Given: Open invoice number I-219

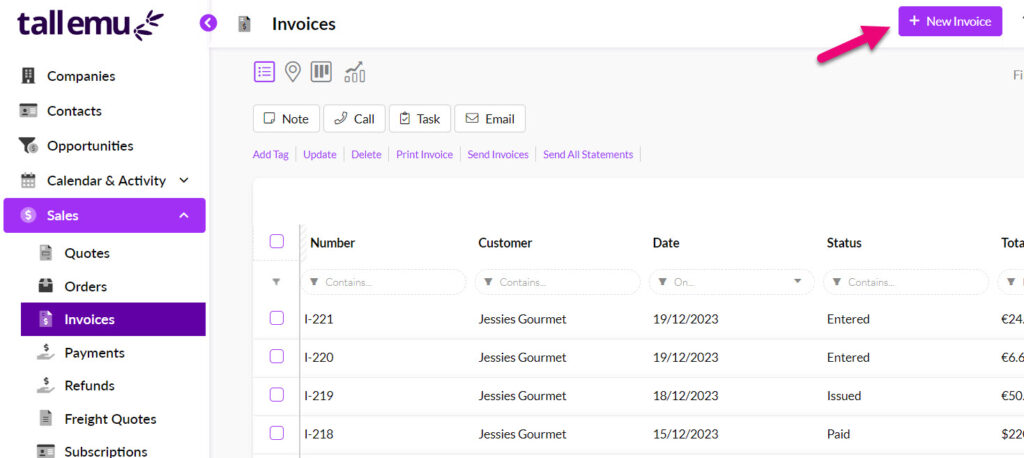Looking at the screenshot, I should pyautogui.click(x=319, y=395).
